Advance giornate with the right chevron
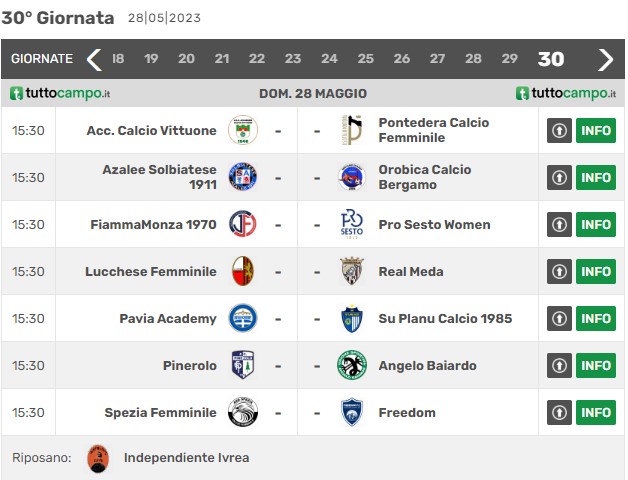Image resolution: width=628 pixels, height=480 pixels. (606, 60)
